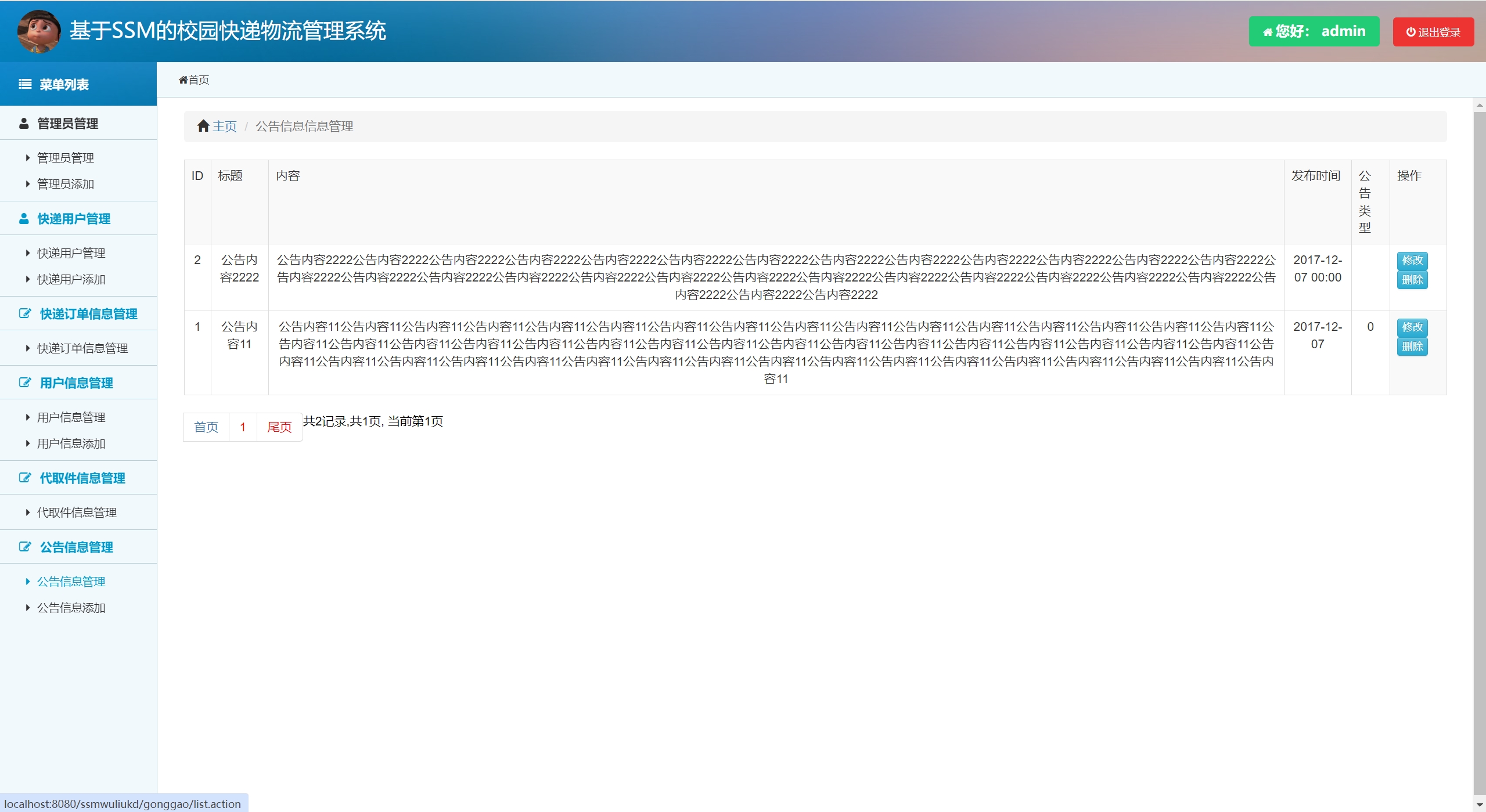
Task: Click 修改 button for announcement ID 2
Action: click(1412, 261)
